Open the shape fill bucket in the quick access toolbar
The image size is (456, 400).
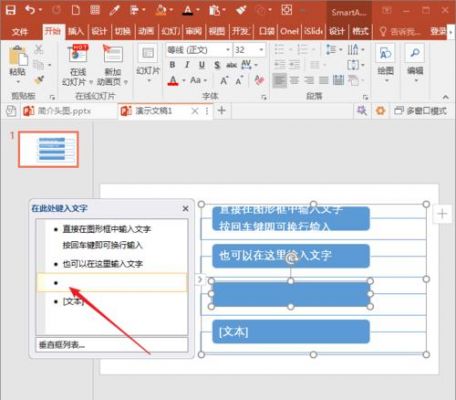tap(161, 10)
